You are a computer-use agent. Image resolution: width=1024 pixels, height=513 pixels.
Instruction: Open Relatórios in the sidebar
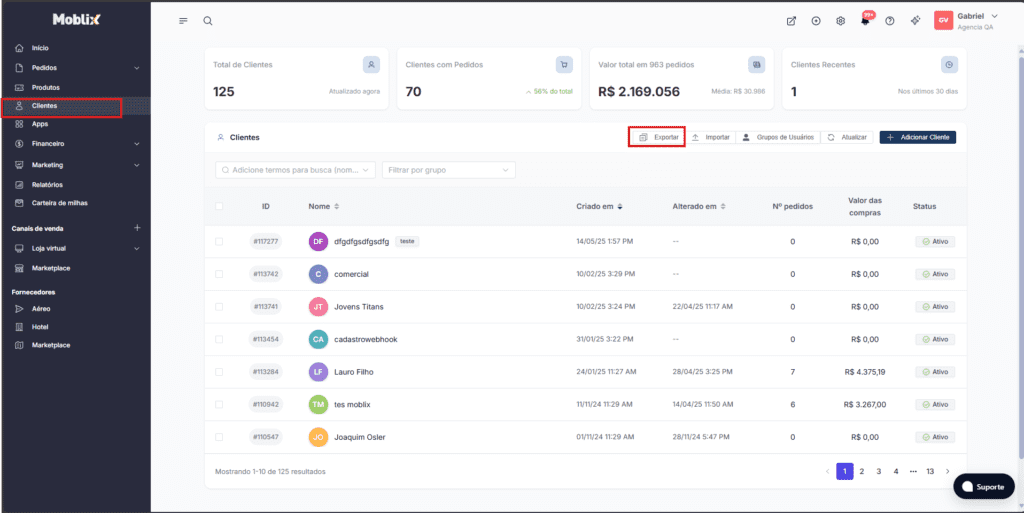pos(47,184)
